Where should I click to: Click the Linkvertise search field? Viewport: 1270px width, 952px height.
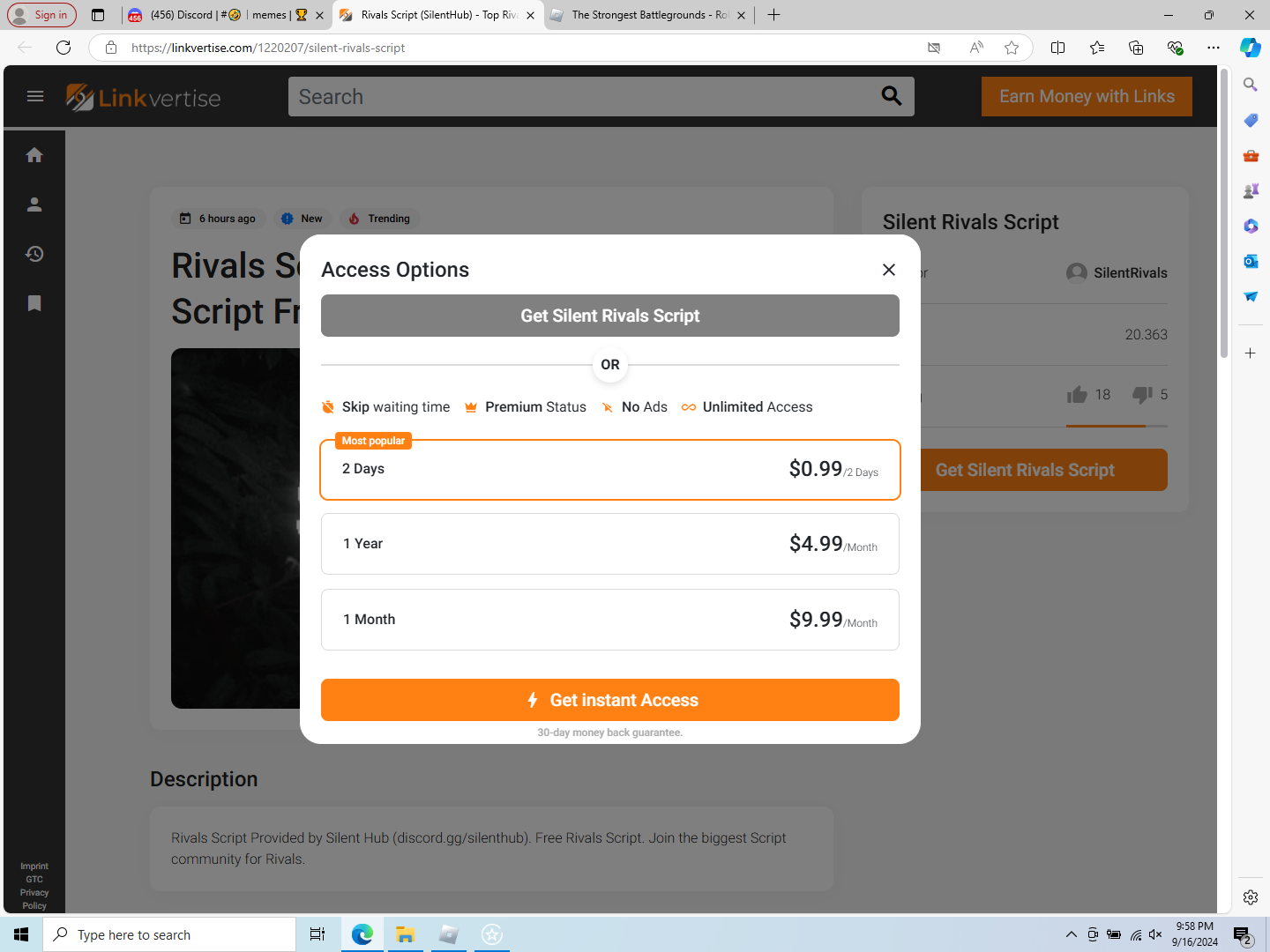pyautogui.click(x=582, y=97)
